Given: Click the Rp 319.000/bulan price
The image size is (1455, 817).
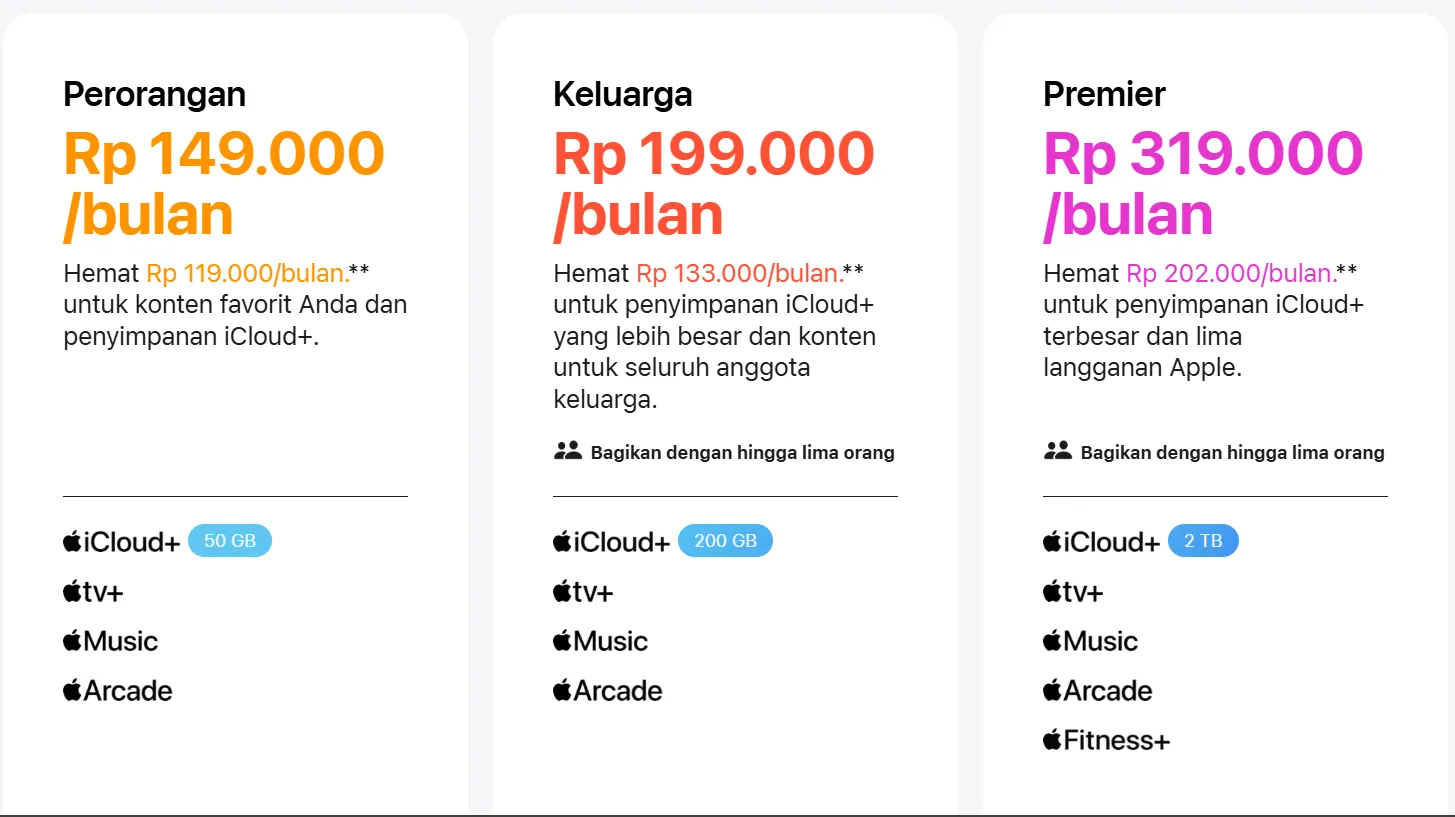Looking at the screenshot, I should 1203,184.
